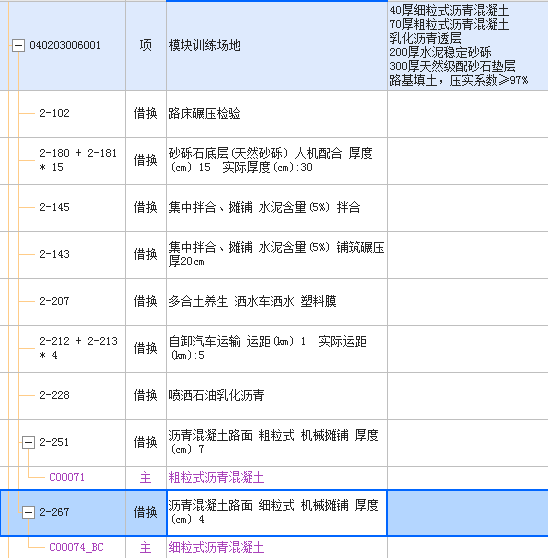This screenshot has width=548, height=558.
Task: Click the 铺筑碾压 厚20cm name cell
Action: pyautogui.click(x=277, y=255)
